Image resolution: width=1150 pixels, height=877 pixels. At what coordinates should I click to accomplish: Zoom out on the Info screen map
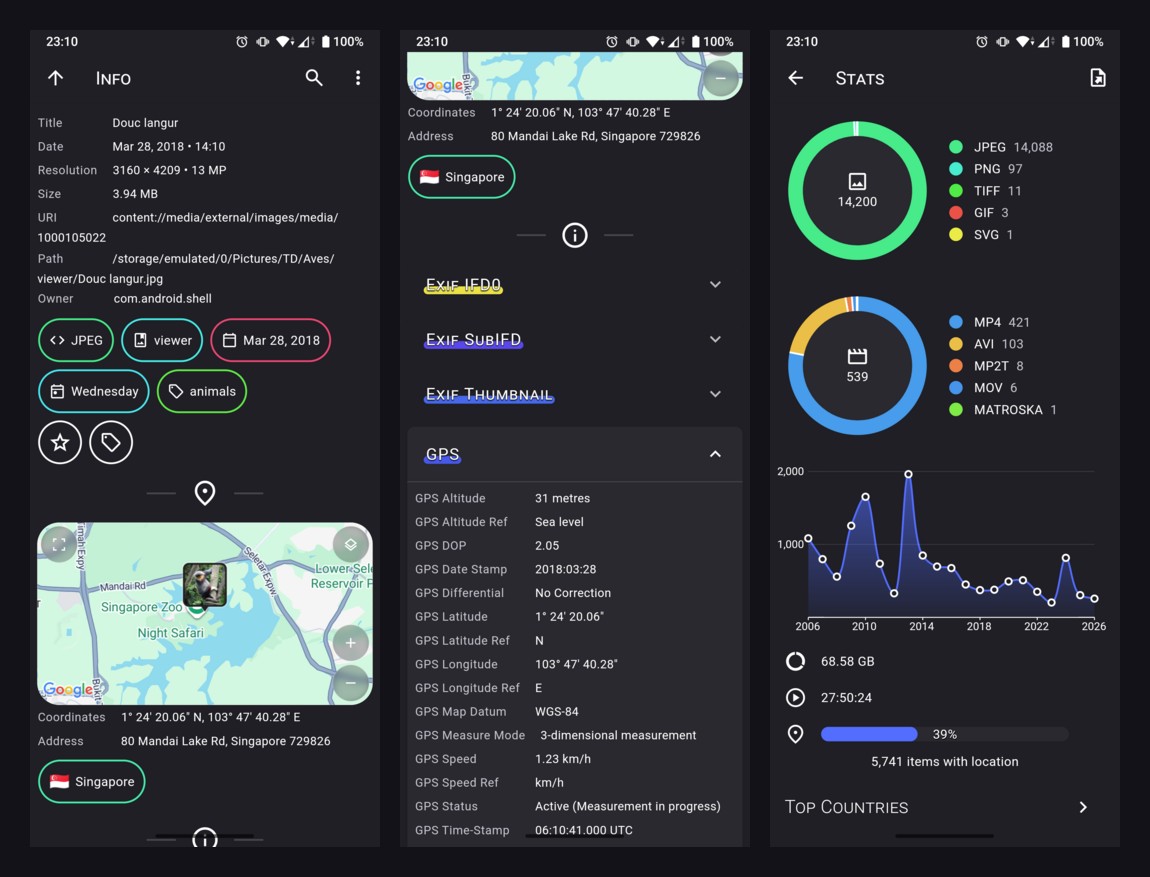tap(351, 683)
